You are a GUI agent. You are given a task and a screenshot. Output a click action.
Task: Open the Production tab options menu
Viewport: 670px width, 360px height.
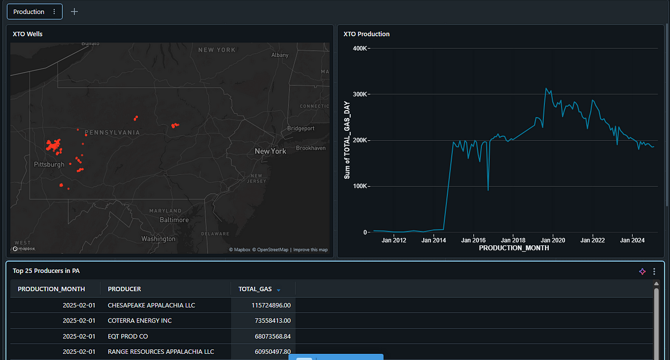tap(54, 12)
